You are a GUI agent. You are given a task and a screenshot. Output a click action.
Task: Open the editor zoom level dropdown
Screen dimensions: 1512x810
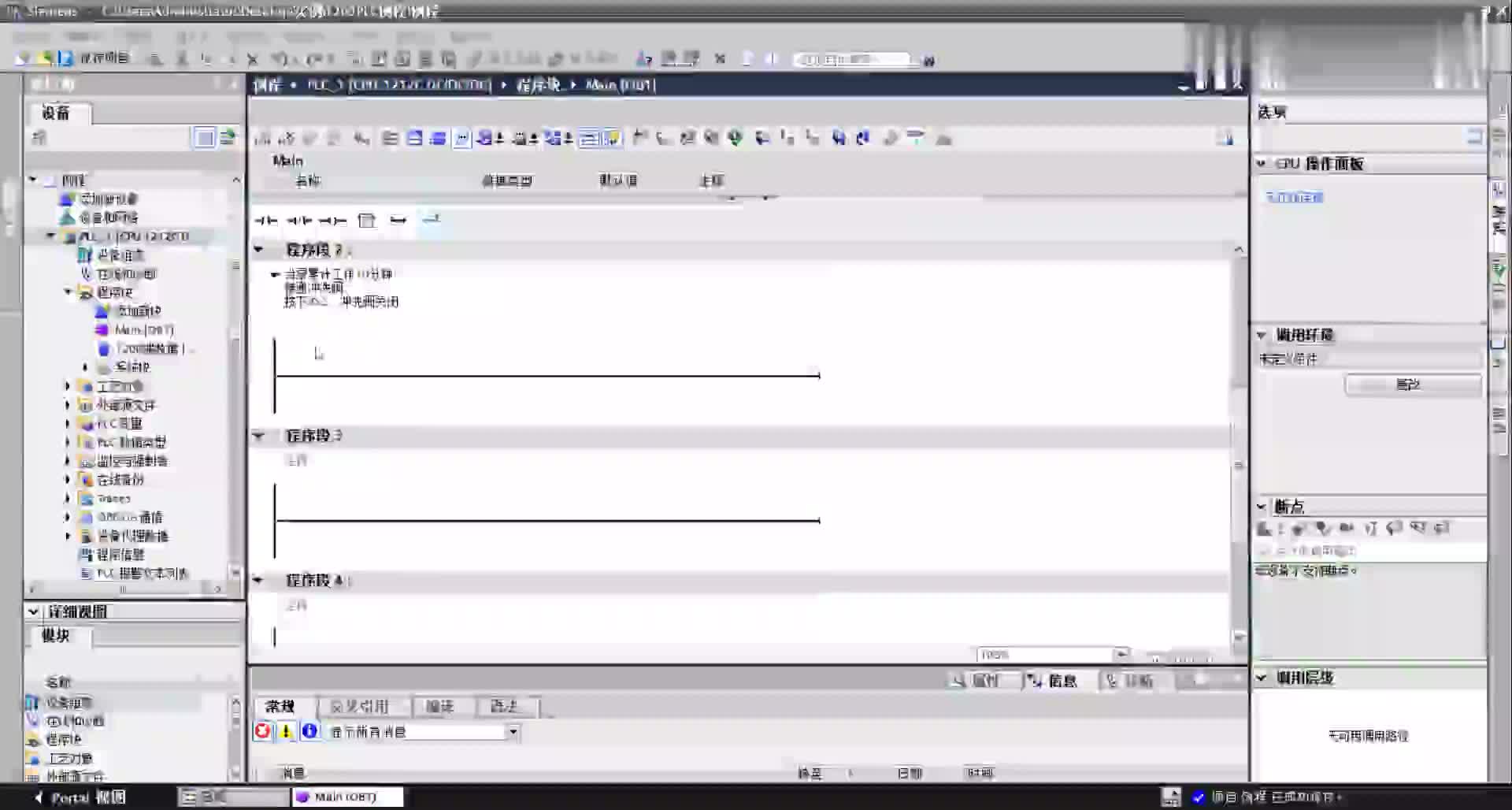(x=1121, y=655)
